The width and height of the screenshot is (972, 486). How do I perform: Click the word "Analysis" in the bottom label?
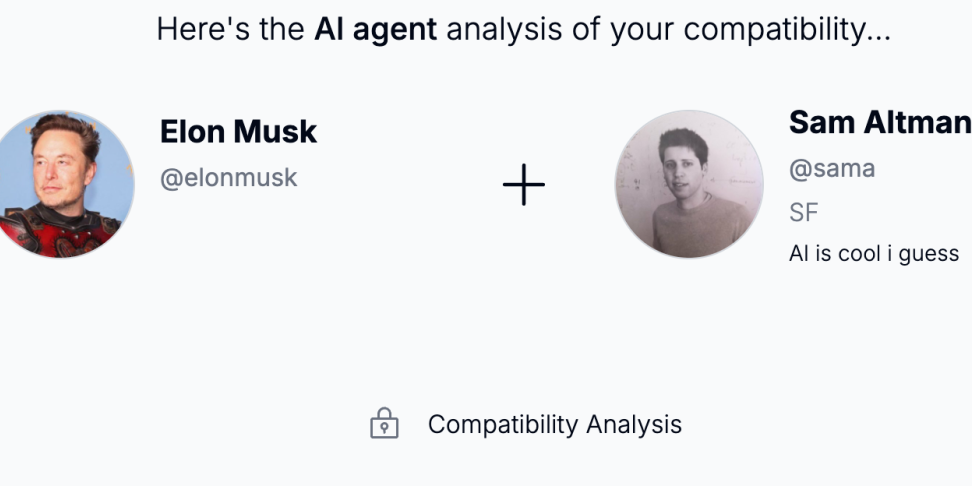tap(634, 424)
